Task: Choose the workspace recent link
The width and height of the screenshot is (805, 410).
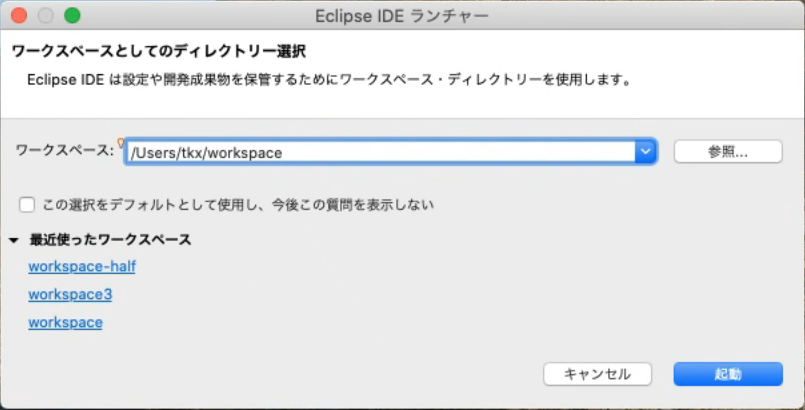Action: click(x=65, y=322)
